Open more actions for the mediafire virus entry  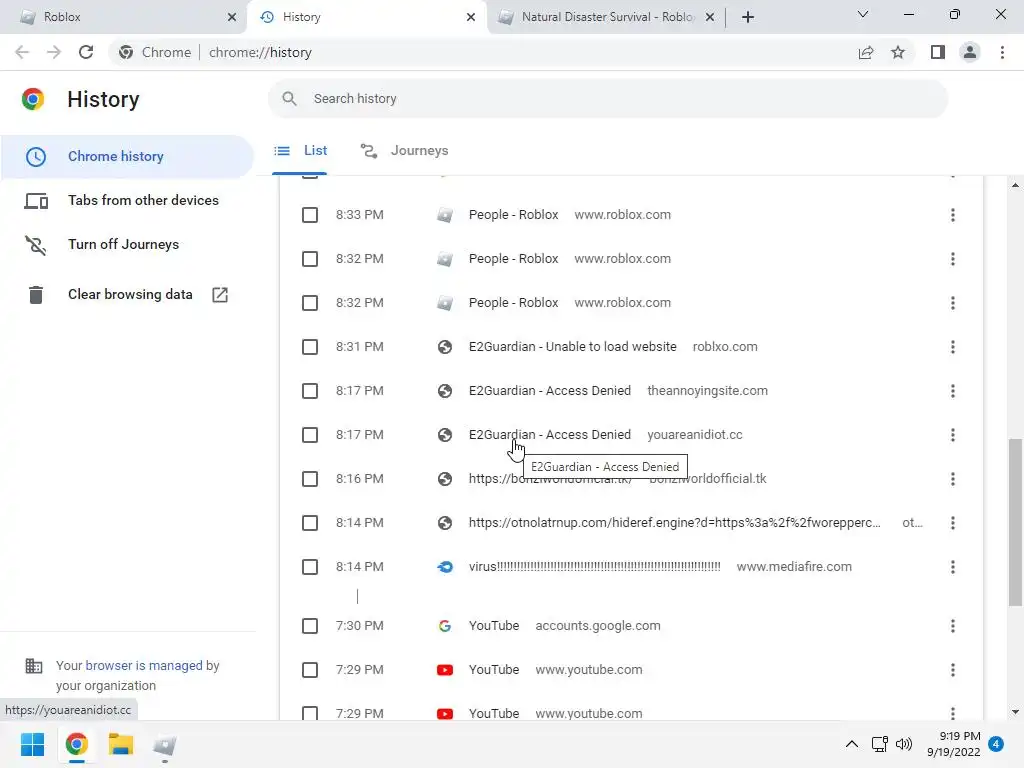click(x=953, y=567)
